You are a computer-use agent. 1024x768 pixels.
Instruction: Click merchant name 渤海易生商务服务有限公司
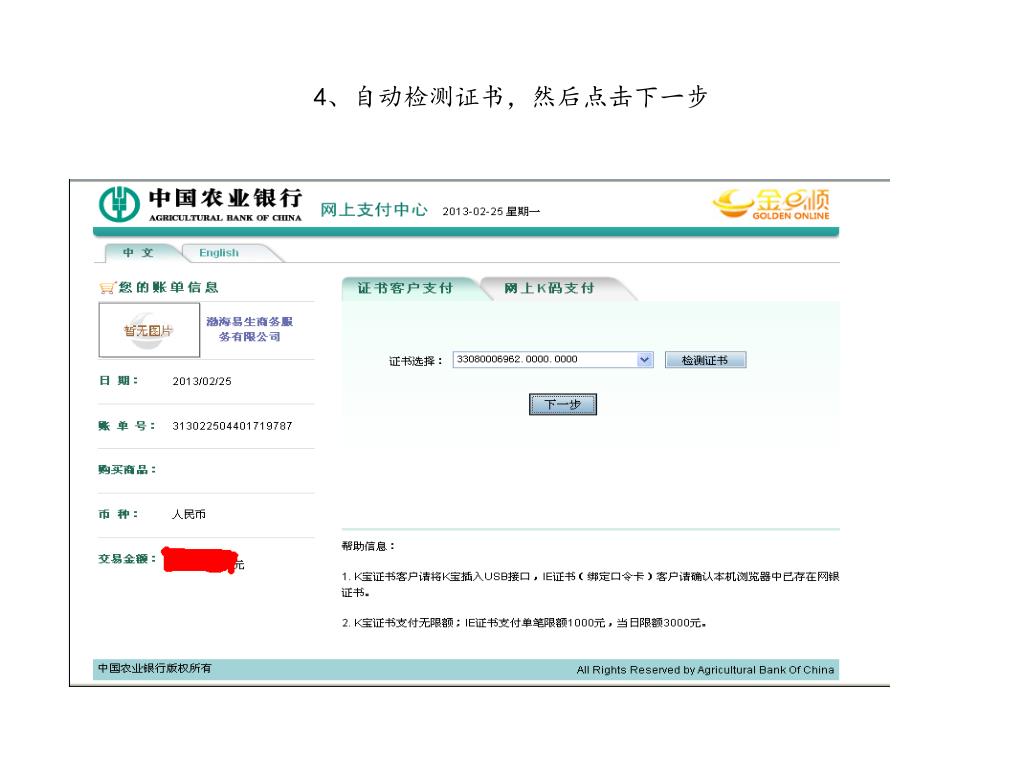tap(249, 329)
